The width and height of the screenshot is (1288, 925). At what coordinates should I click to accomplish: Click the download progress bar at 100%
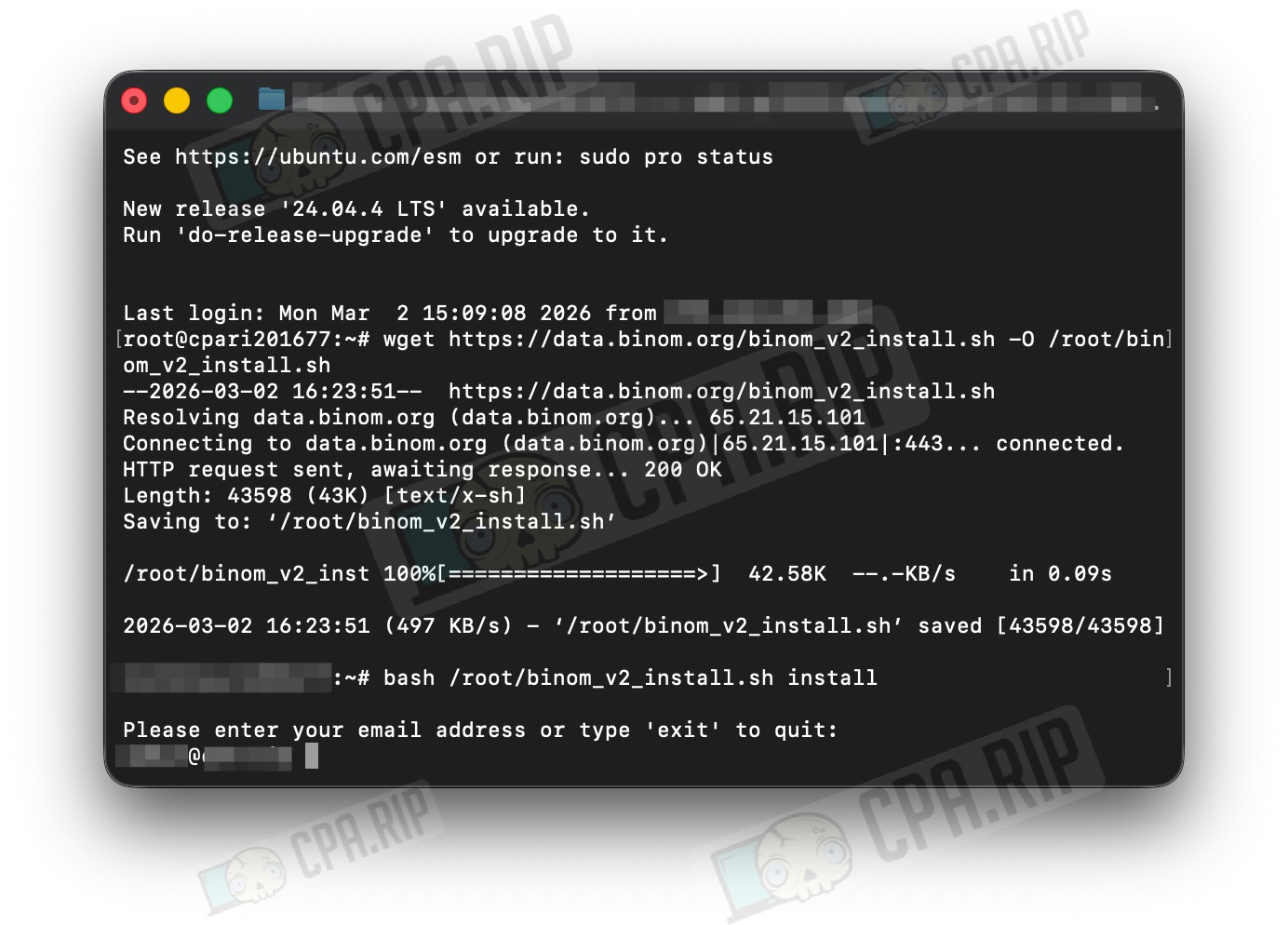(577, 574)
